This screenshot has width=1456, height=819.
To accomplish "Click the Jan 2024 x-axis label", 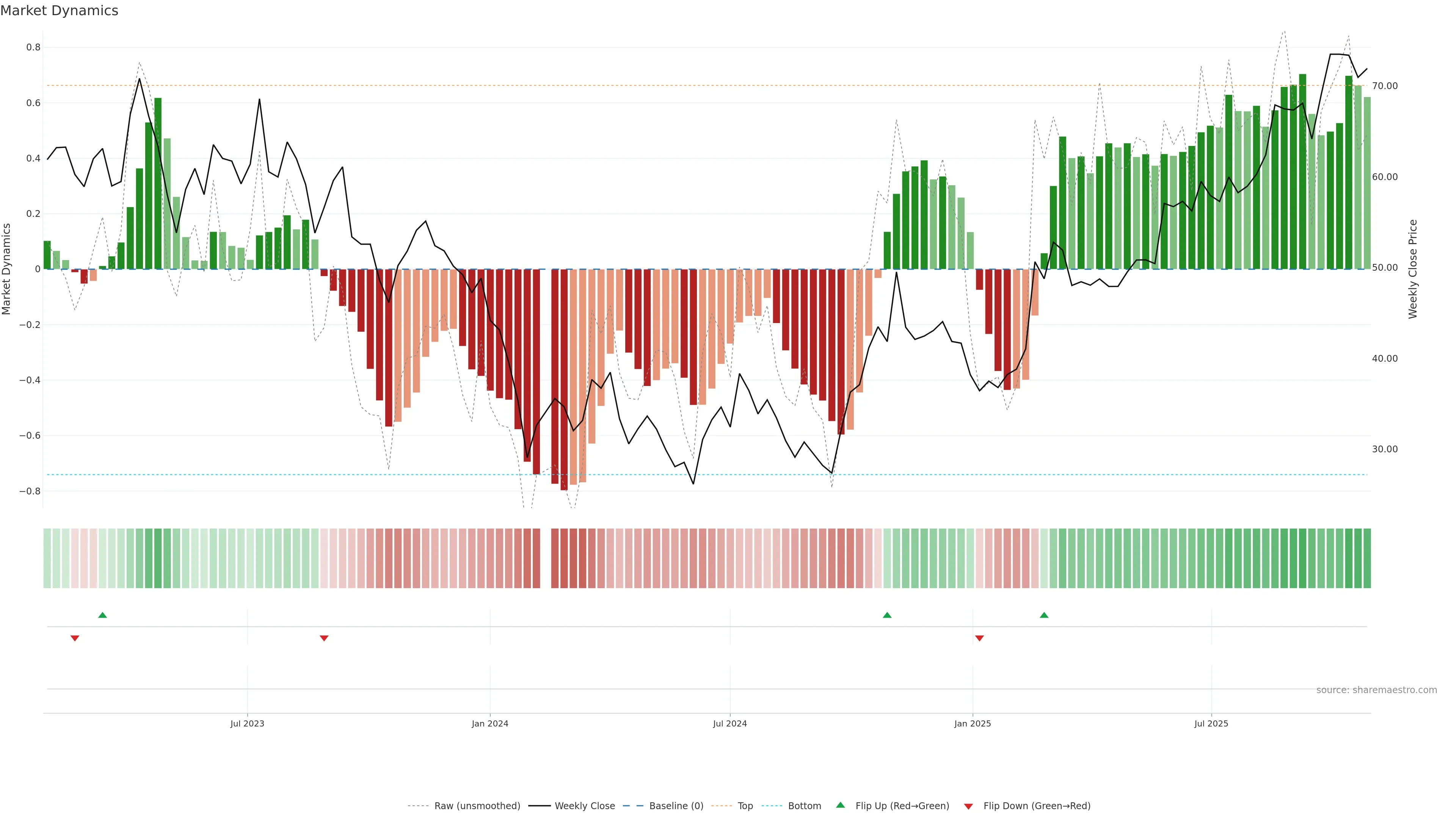I will click(490, 723).
